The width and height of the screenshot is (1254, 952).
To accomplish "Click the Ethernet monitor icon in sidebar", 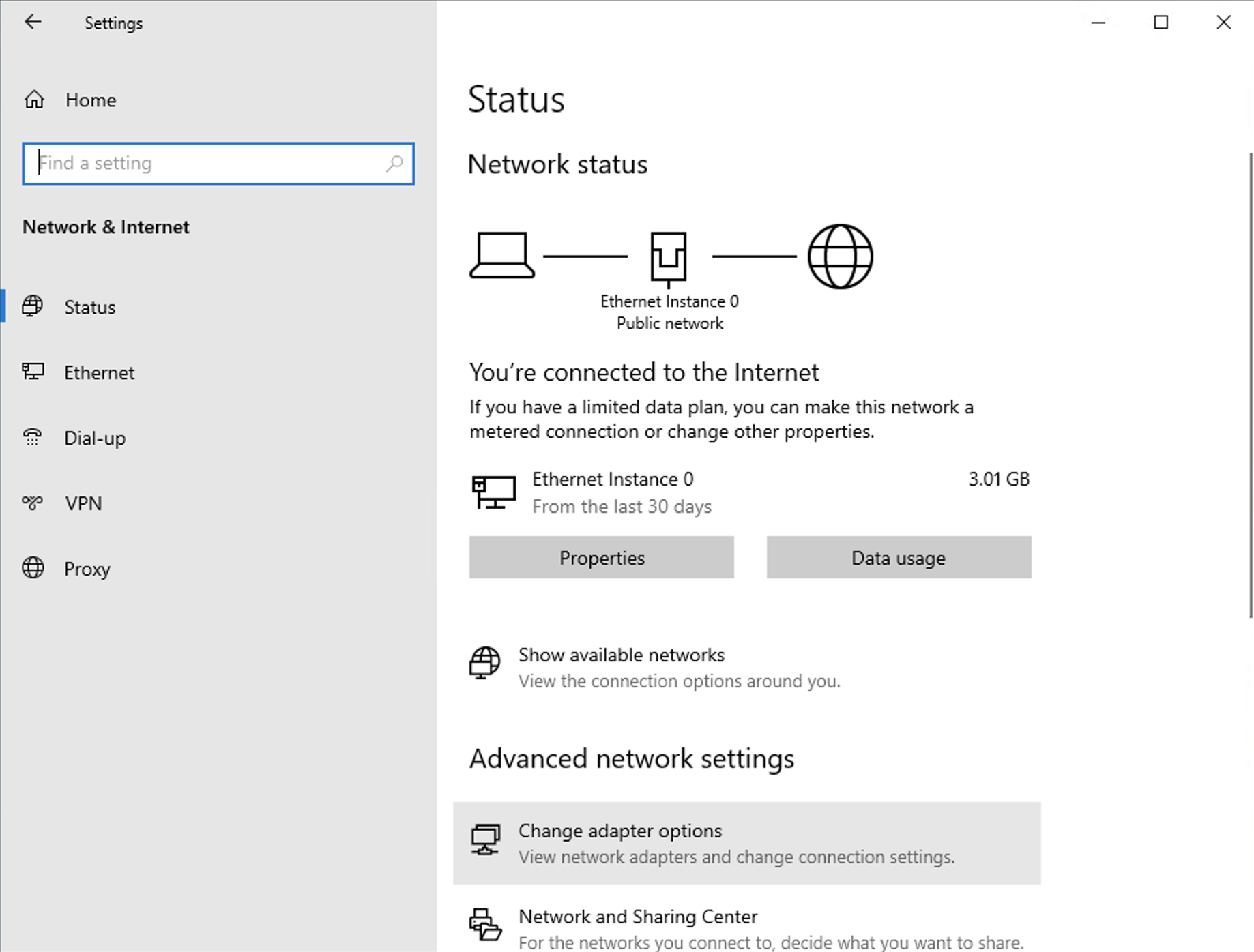I will (33, 372).
